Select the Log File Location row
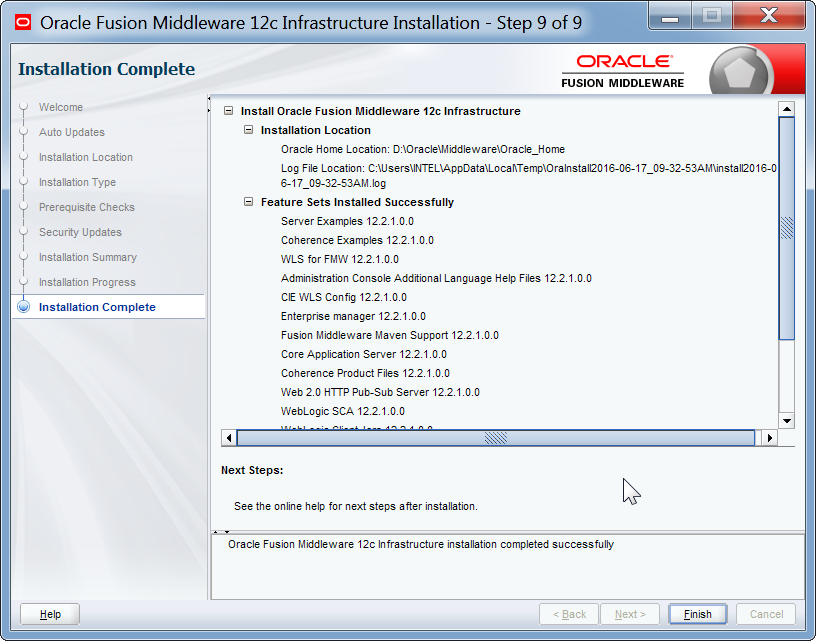The image size is (816, 641). pyautogui.click(x=529, y=176)
